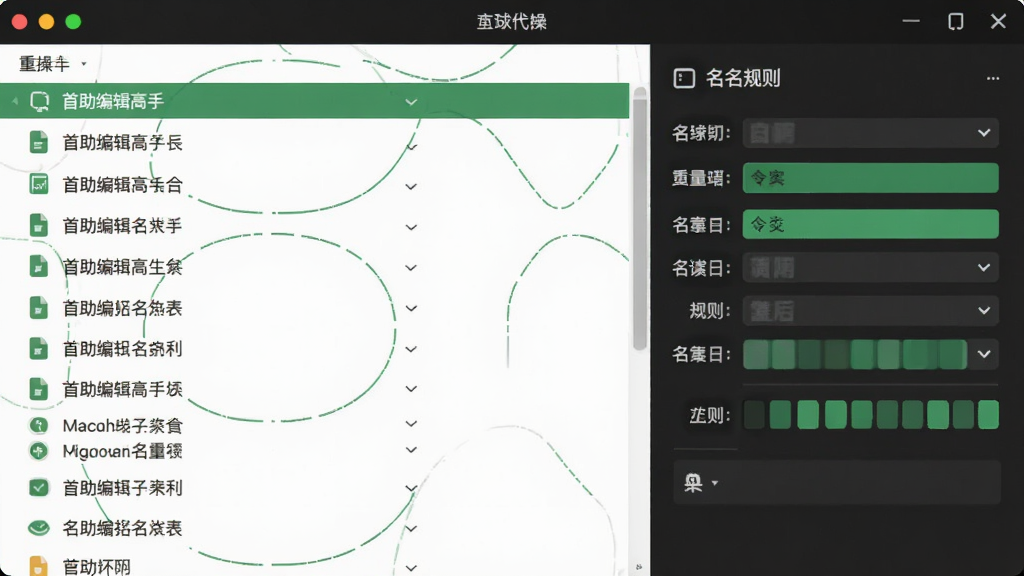
Task: Click the chart icon beside 首助编辑高手合
Action: click(x=39, y=184)
